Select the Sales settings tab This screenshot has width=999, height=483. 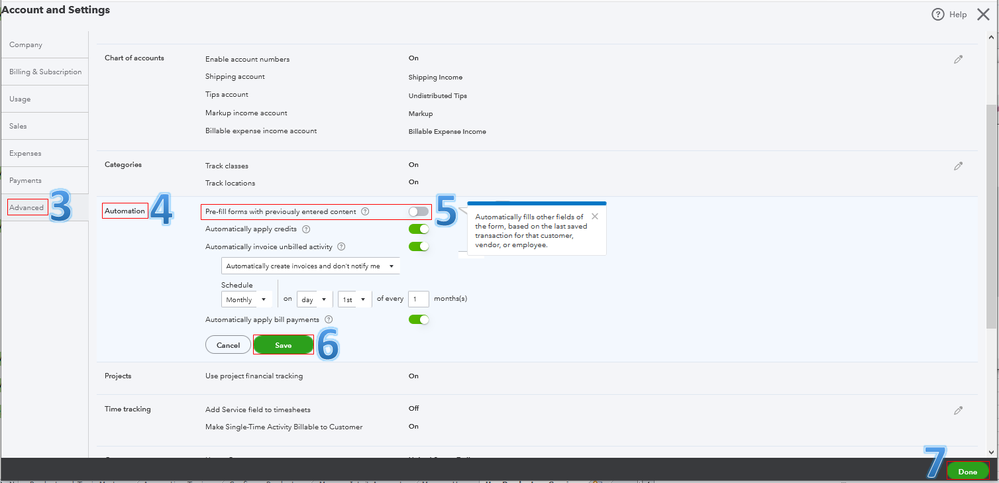[45, 126]
